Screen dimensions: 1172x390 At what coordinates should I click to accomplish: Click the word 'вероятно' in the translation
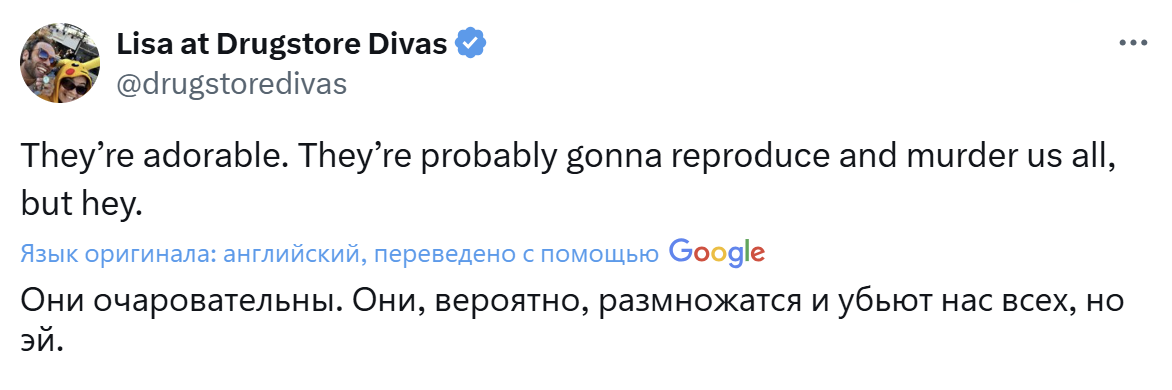click(511, 304)
